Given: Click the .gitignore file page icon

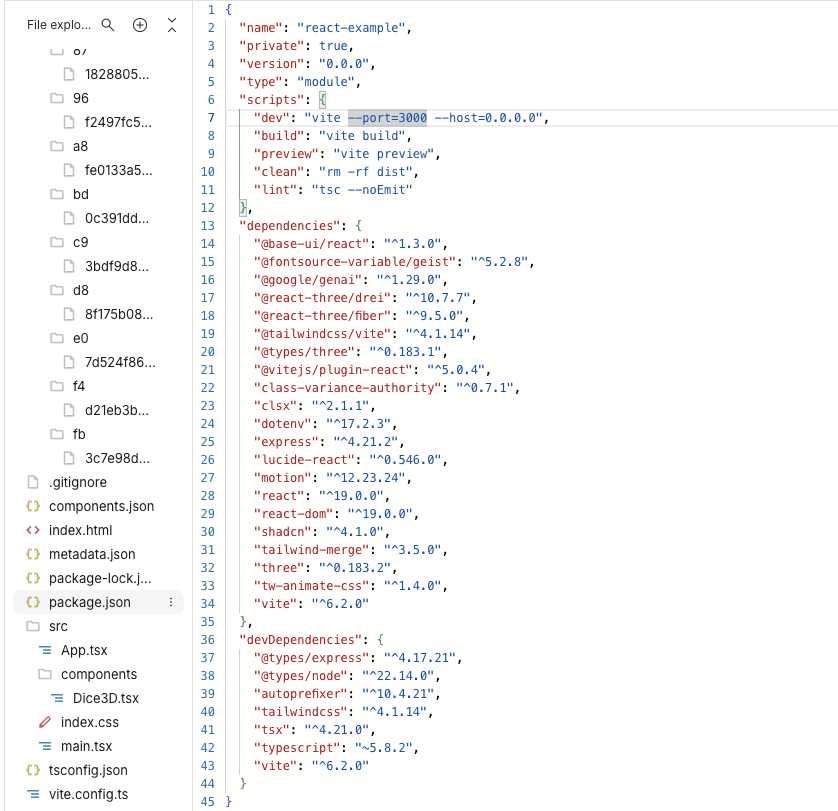Looking at the screenshot, I should click(33, 482).
